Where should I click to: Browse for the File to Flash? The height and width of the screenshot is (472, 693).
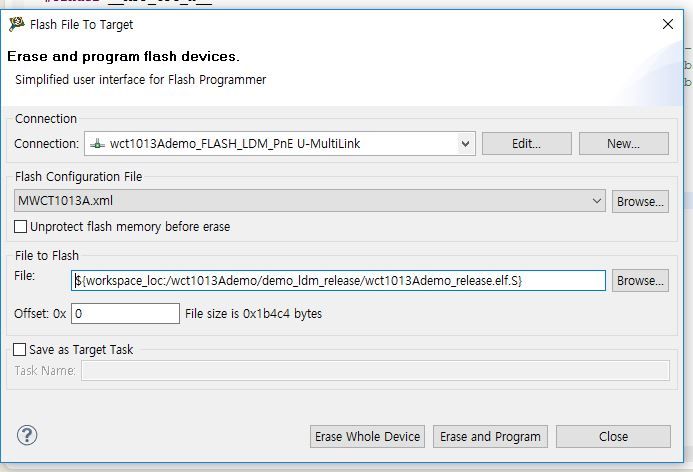(640, 281)
